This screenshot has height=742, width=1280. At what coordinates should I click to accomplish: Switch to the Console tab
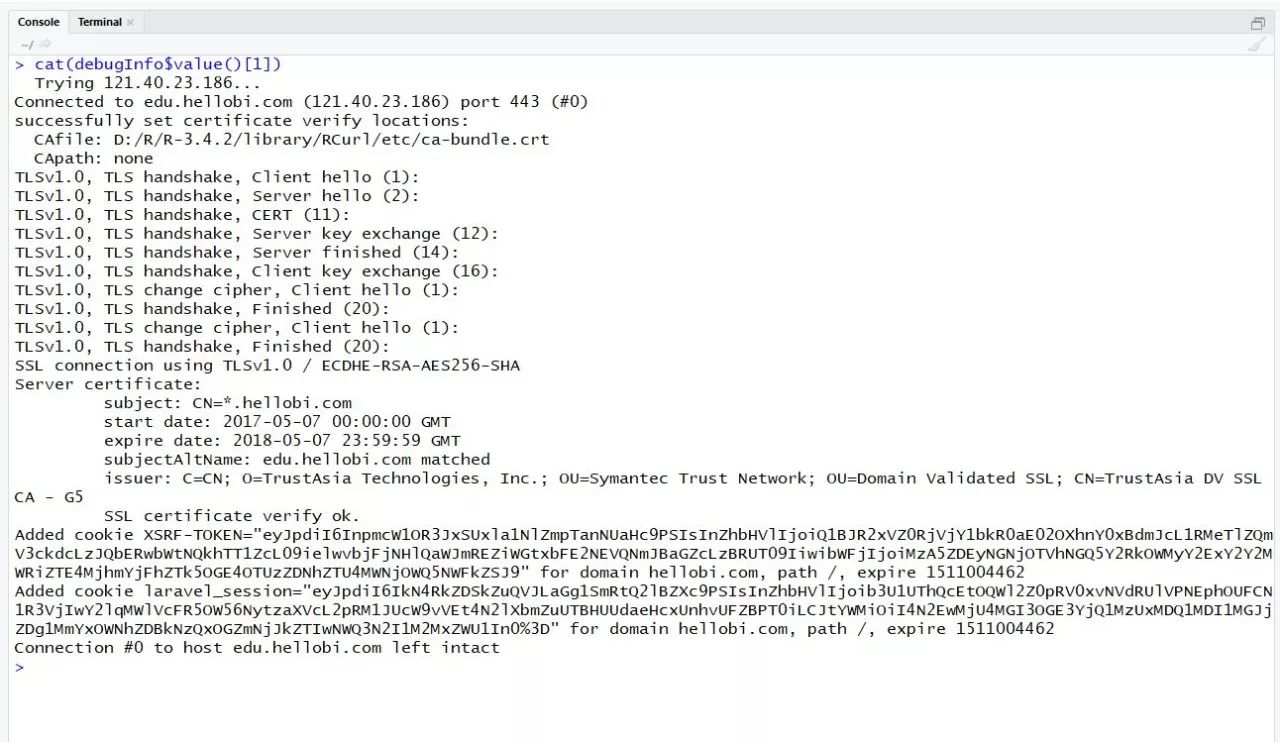[38, 22]
